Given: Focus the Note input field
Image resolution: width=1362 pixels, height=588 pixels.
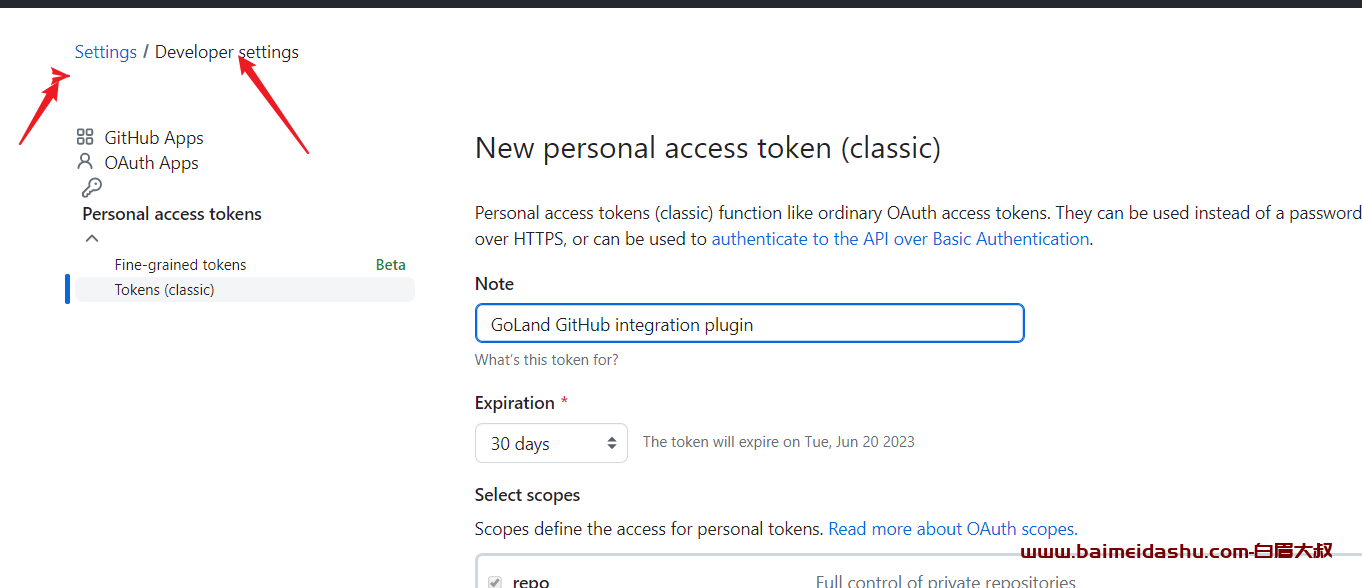Looking at the screenshot, I should [750, 324].
